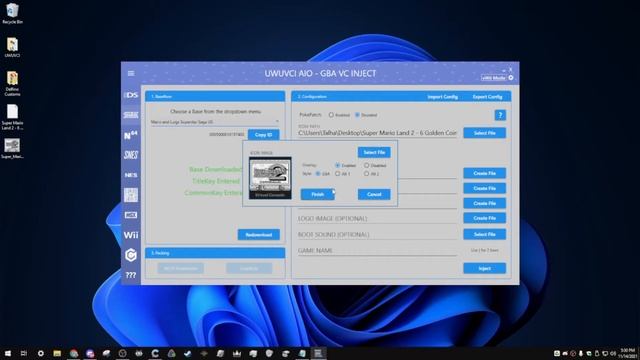
Task: Click Import Config in Configuration header
Action: (x=442, y=97)
